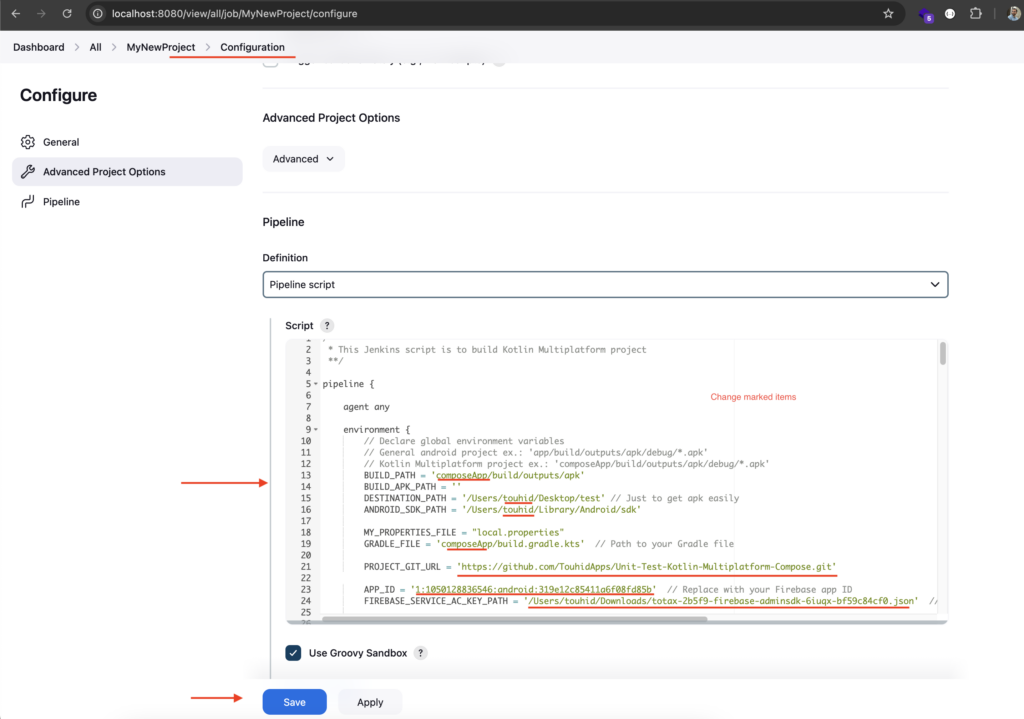Click the Configuration breadcrumb

(x=252, y=47)
